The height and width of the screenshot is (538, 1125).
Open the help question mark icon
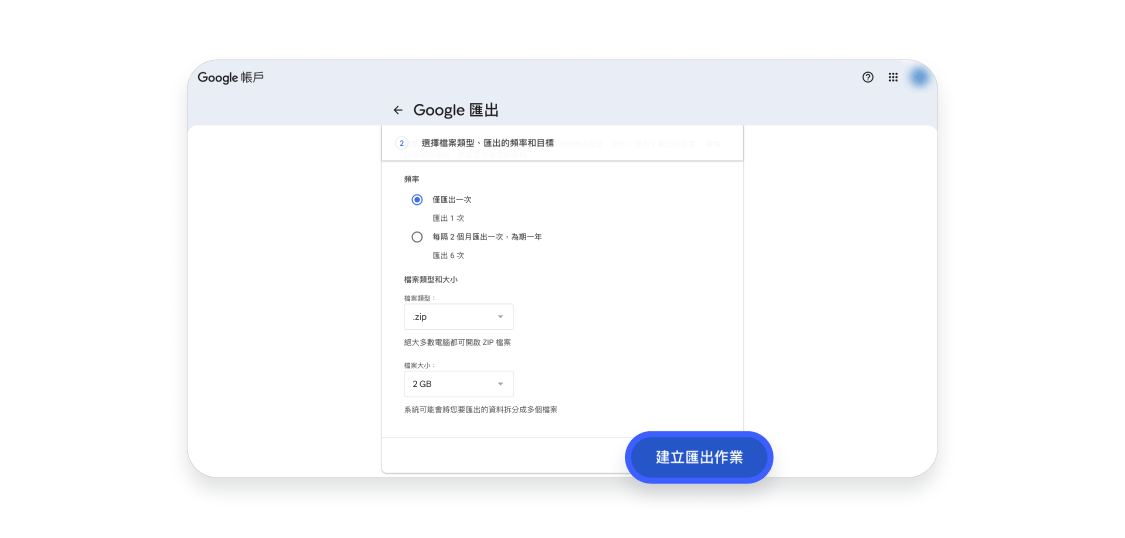tap(867, 77)
